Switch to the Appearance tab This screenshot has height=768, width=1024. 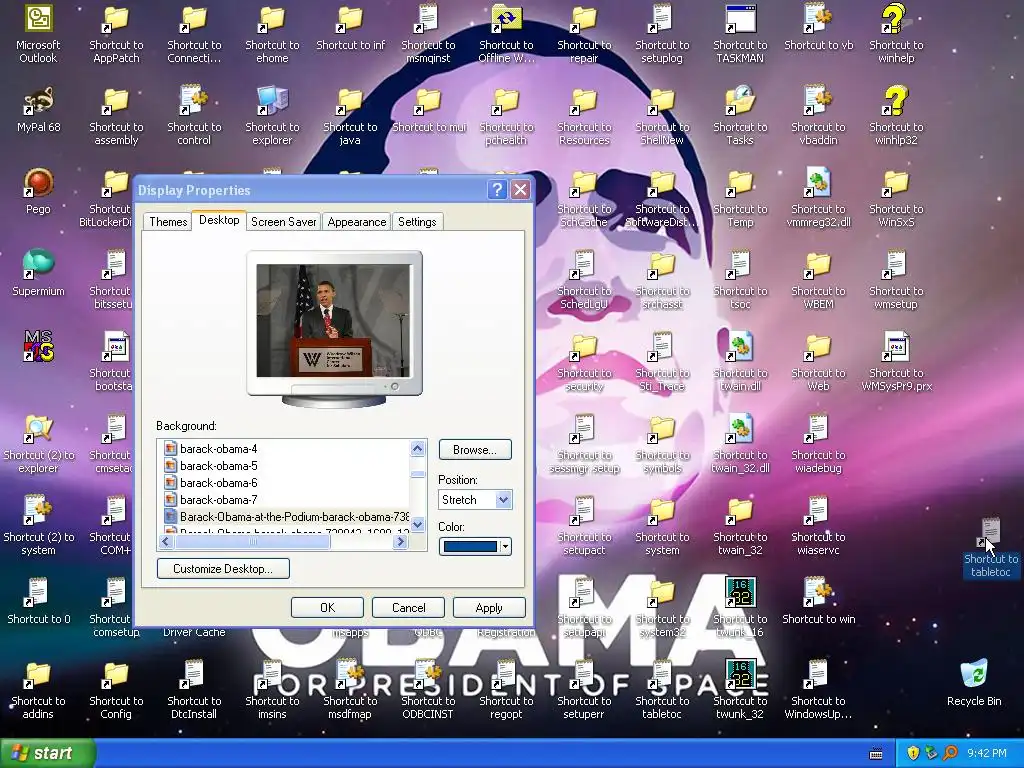(x=357, y=222)
